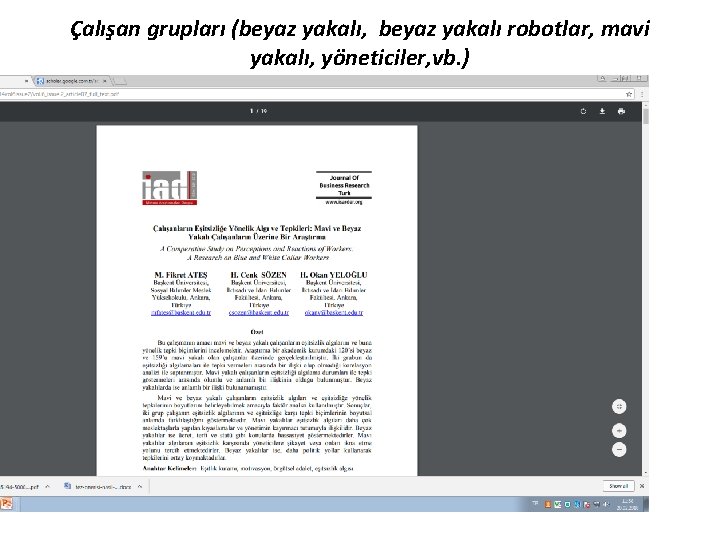Download the PDF file
This screenshot has height=540, width=720.
pos(602,111)
